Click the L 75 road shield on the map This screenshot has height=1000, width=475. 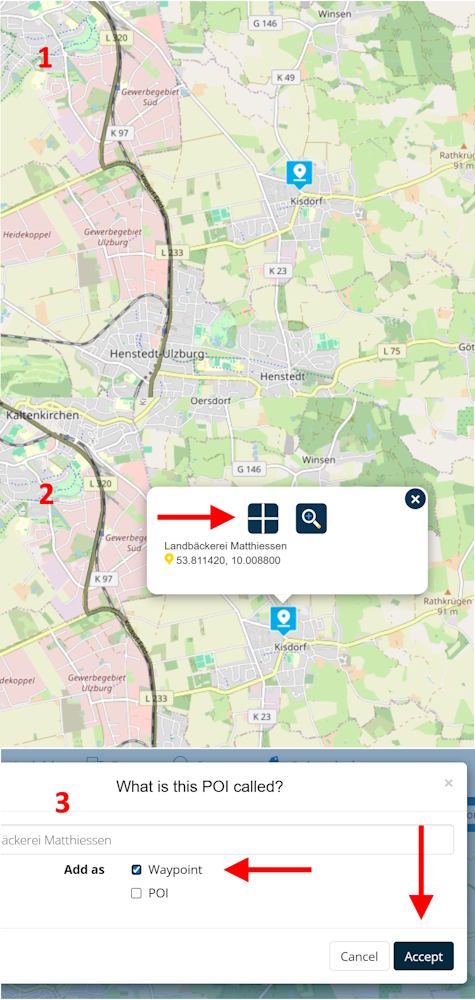pos(391,351)
